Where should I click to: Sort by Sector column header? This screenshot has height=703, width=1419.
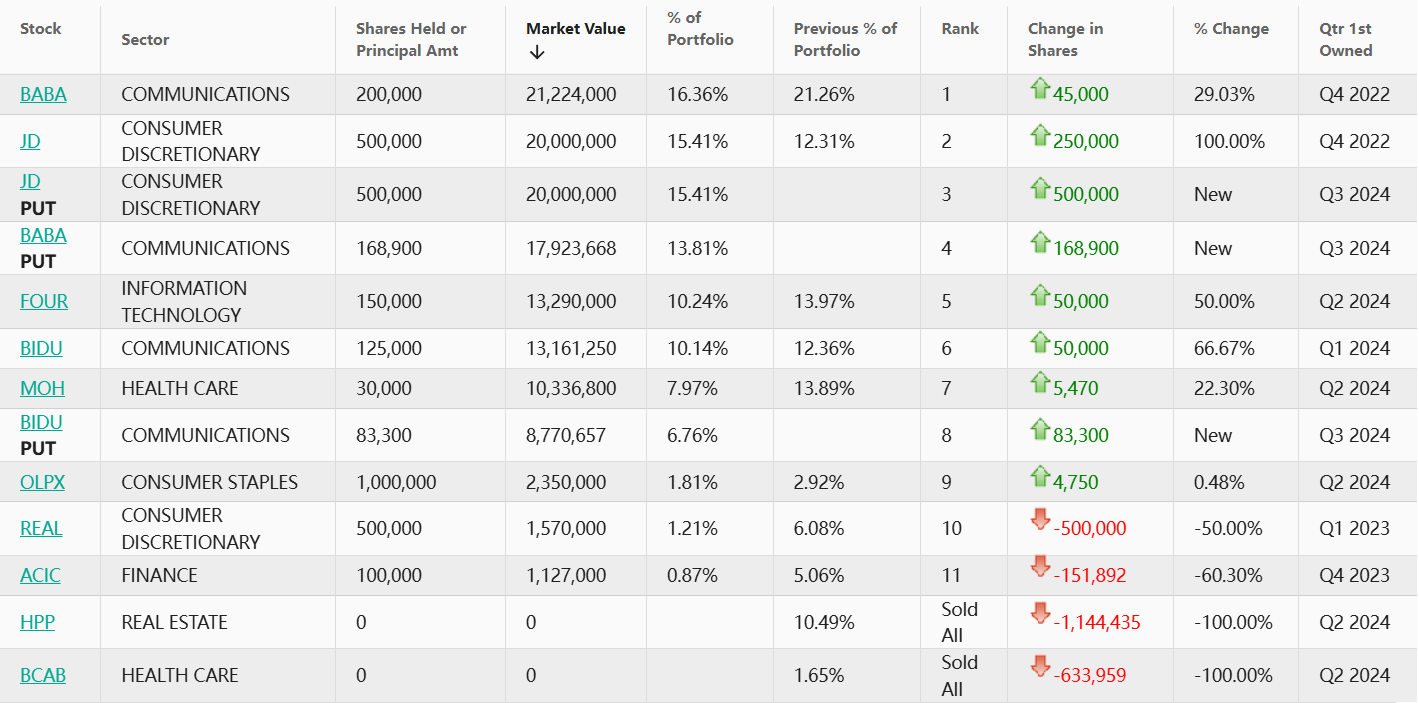click(x=145, y=39)
